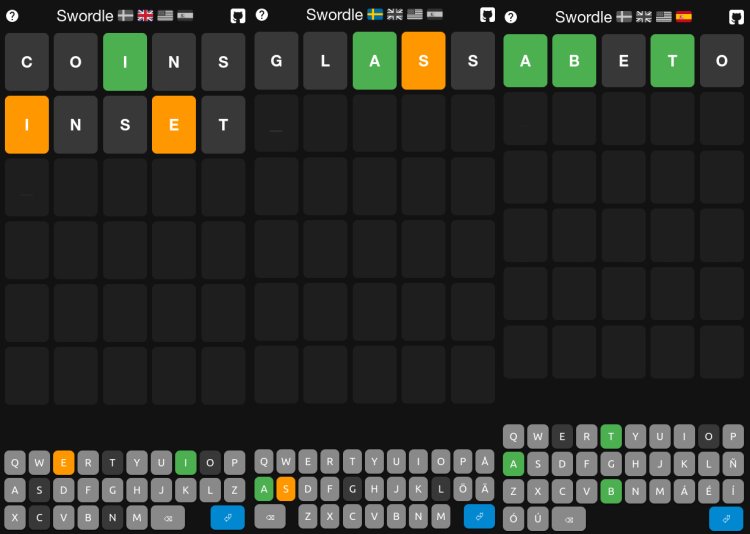
Task: Tap the É key on Spanish keyboard
Action: tap(709, 491)
